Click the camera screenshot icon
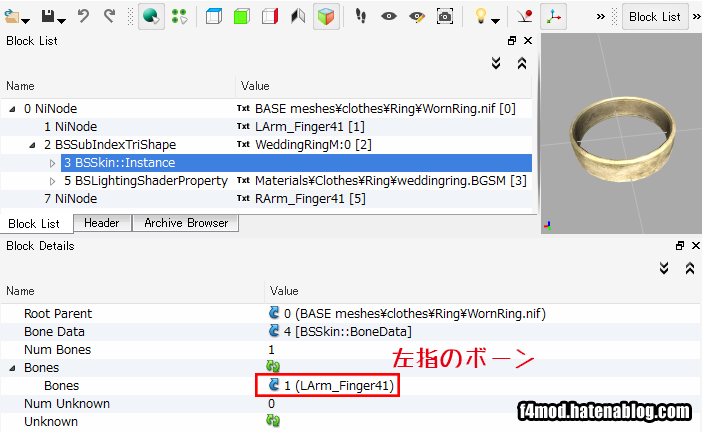Viewport: 702px width, 432px height. (445, 17)
